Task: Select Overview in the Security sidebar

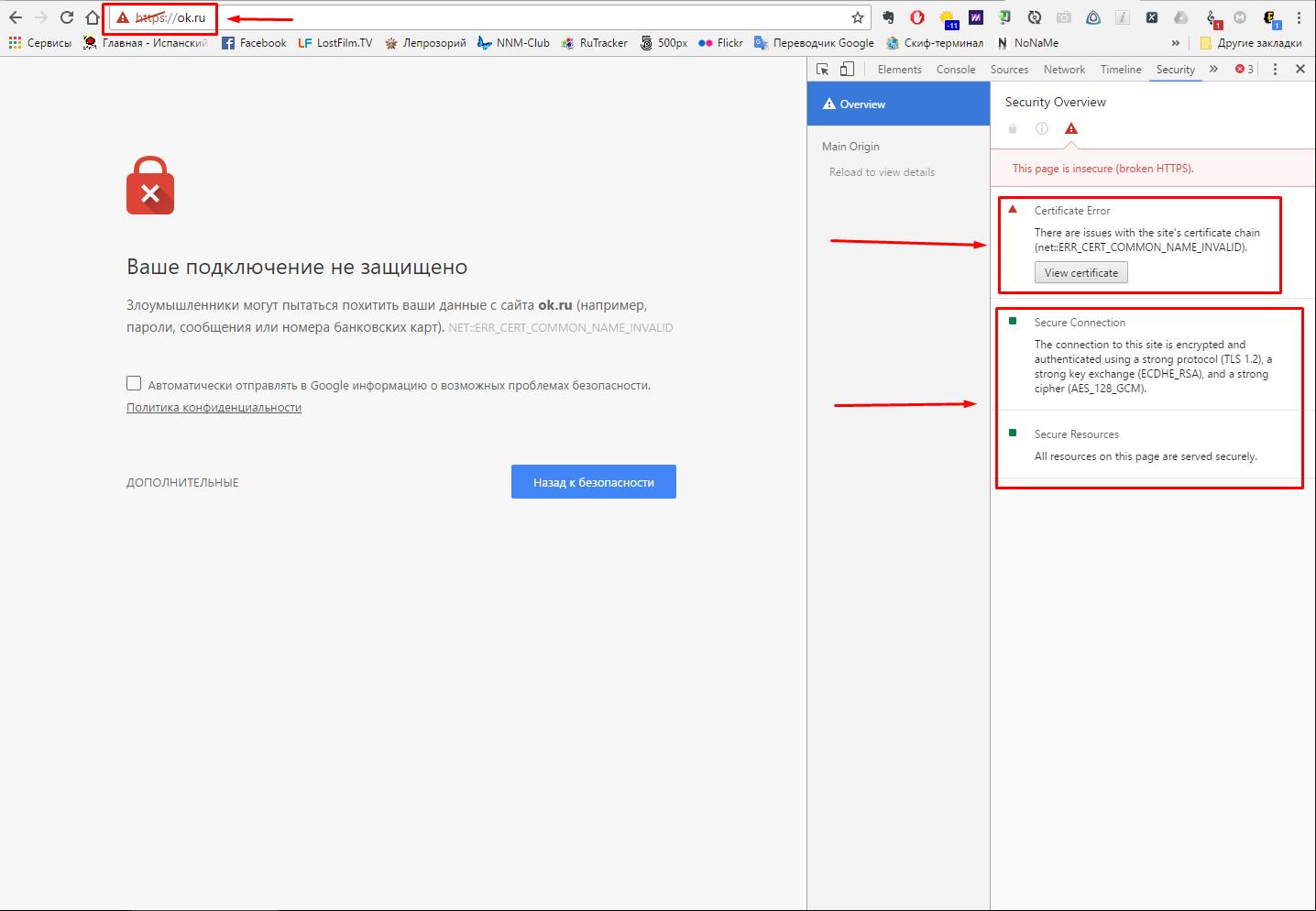Action: tap(899, 104)
